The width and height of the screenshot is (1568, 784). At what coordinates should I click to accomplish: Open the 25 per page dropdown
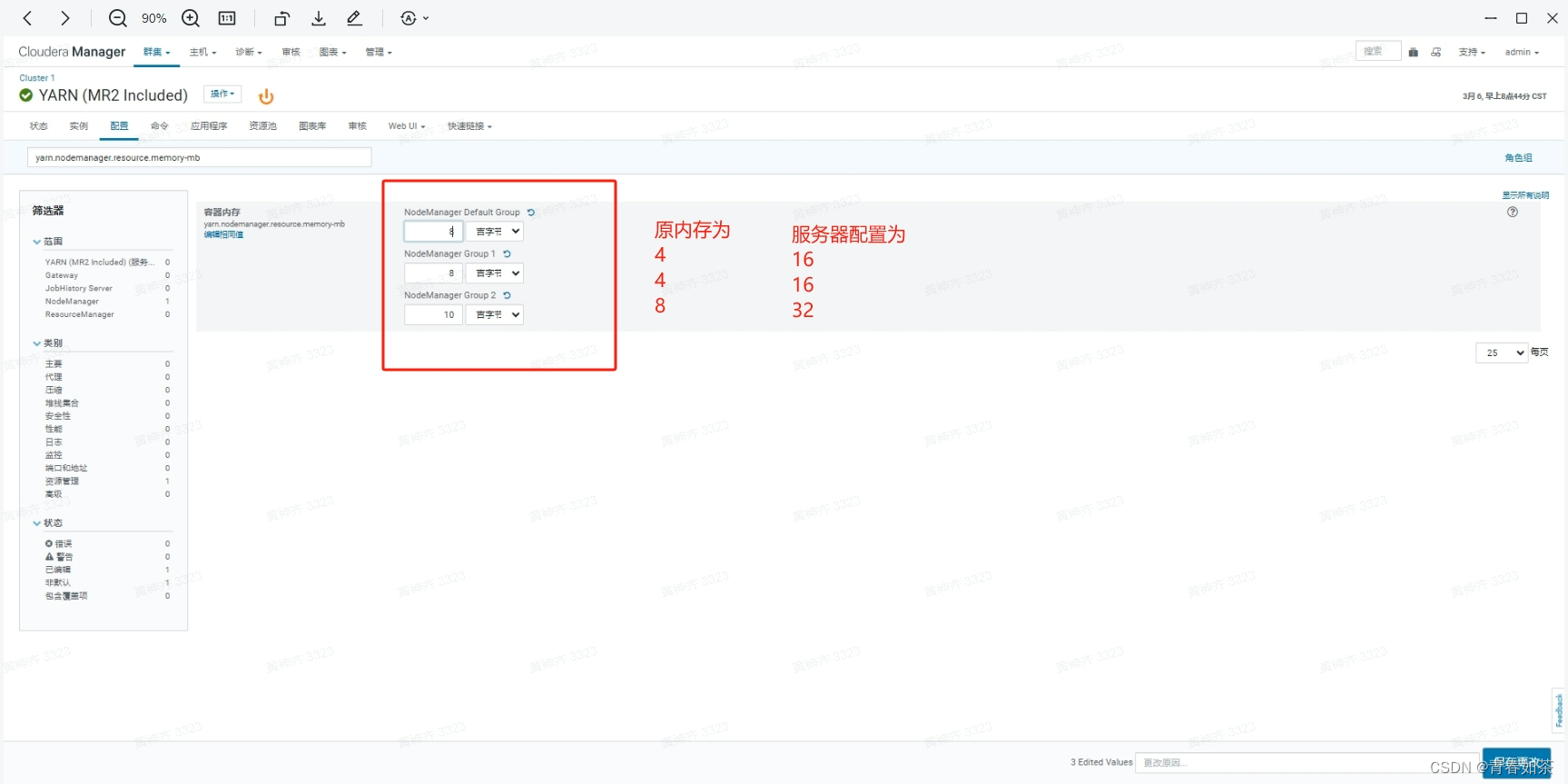(1502, 352)
